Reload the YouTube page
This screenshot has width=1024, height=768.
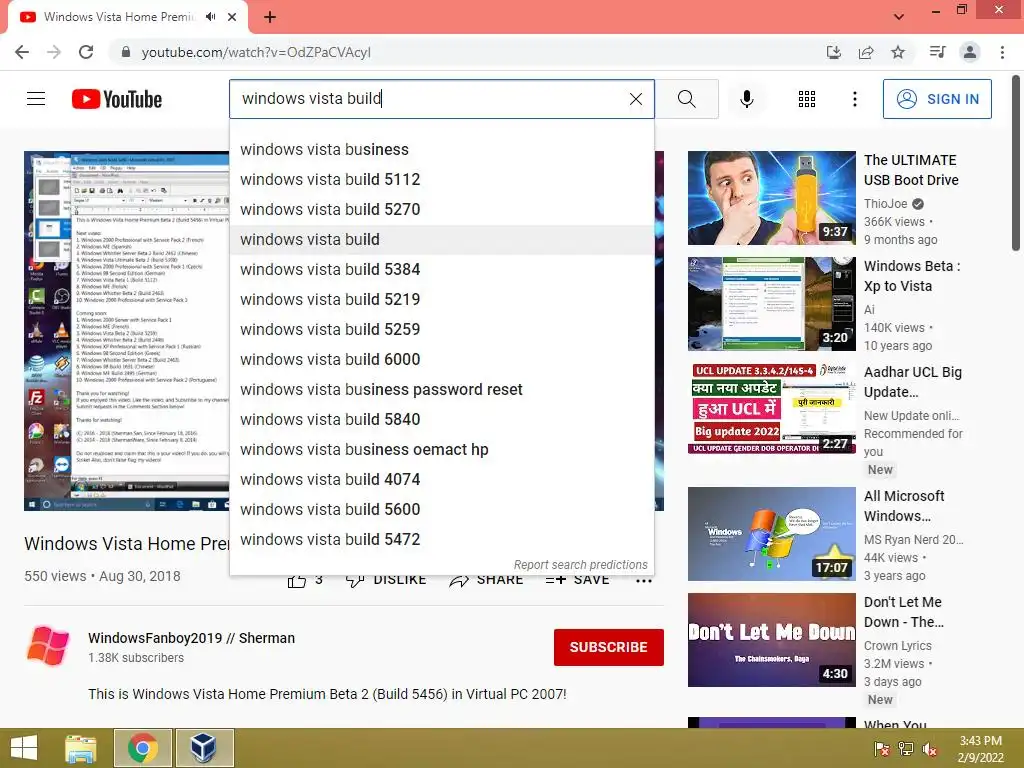tap(86, 52)
